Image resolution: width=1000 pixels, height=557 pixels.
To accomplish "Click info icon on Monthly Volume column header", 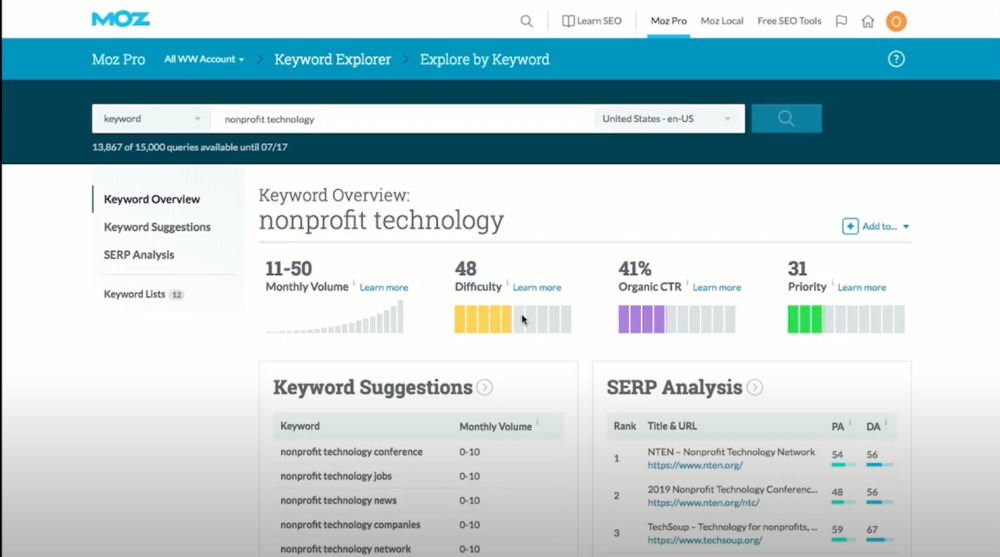I will (x=537, y=422).
